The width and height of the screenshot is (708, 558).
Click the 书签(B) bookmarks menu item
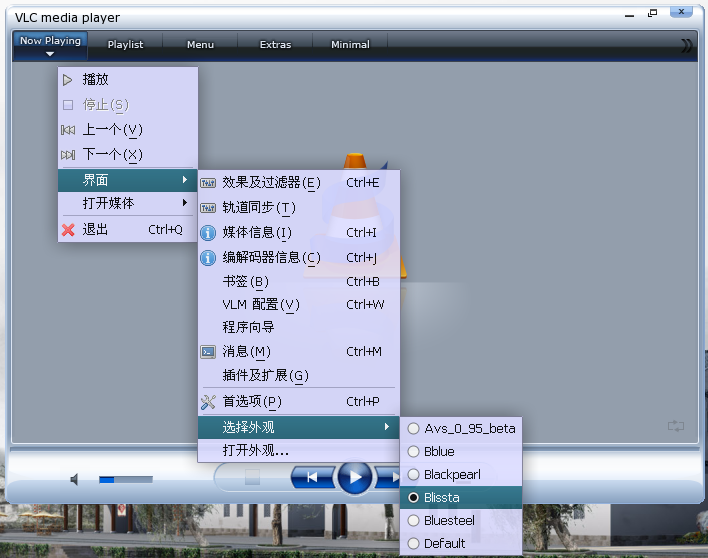pos(298,282)
